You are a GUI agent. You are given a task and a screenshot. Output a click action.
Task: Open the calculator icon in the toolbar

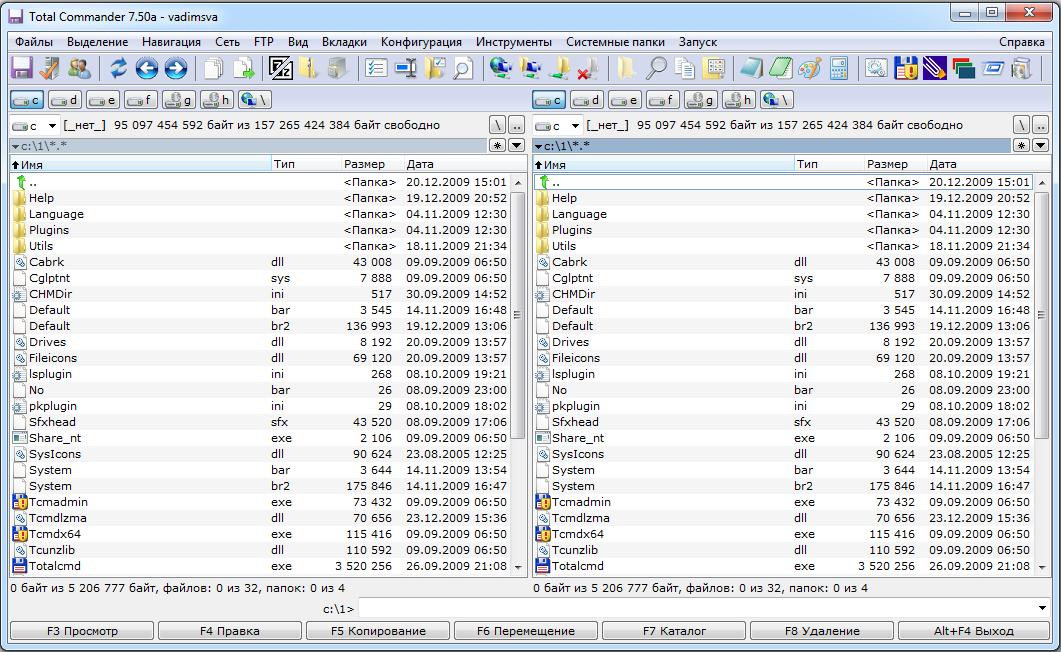(838, 68)
